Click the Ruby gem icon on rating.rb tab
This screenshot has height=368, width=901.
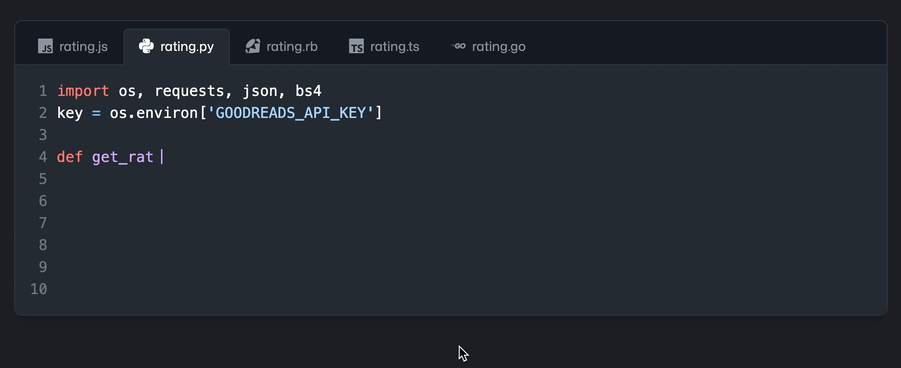click(253, 47)
